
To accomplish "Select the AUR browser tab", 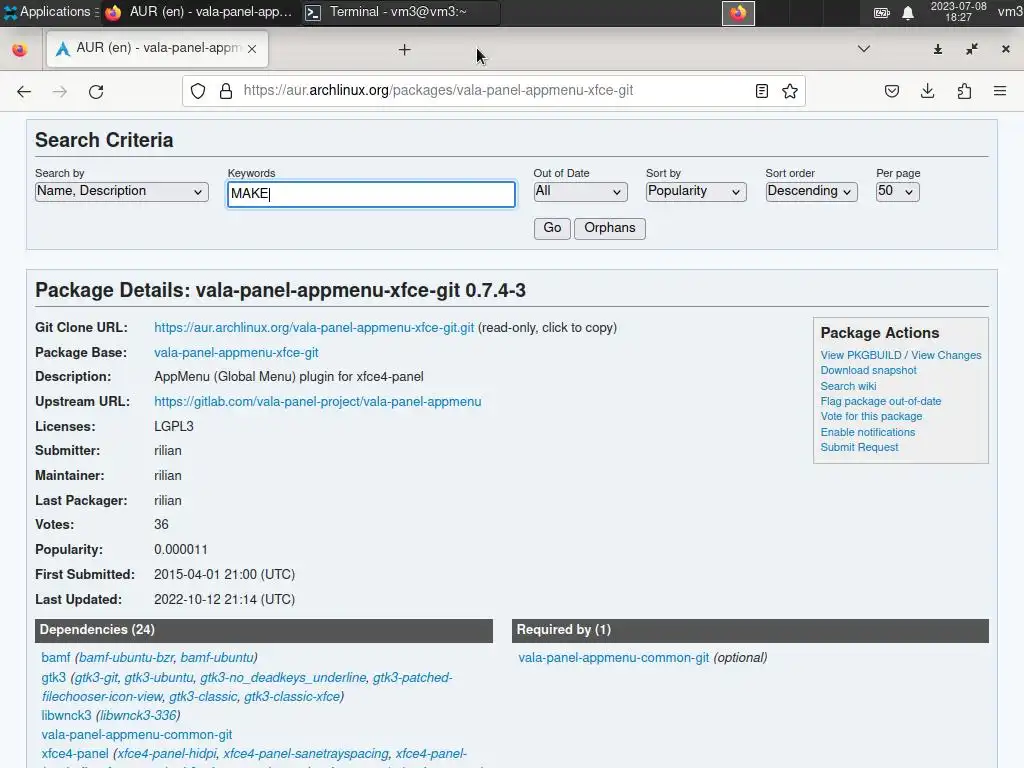I will pos(157,49).
